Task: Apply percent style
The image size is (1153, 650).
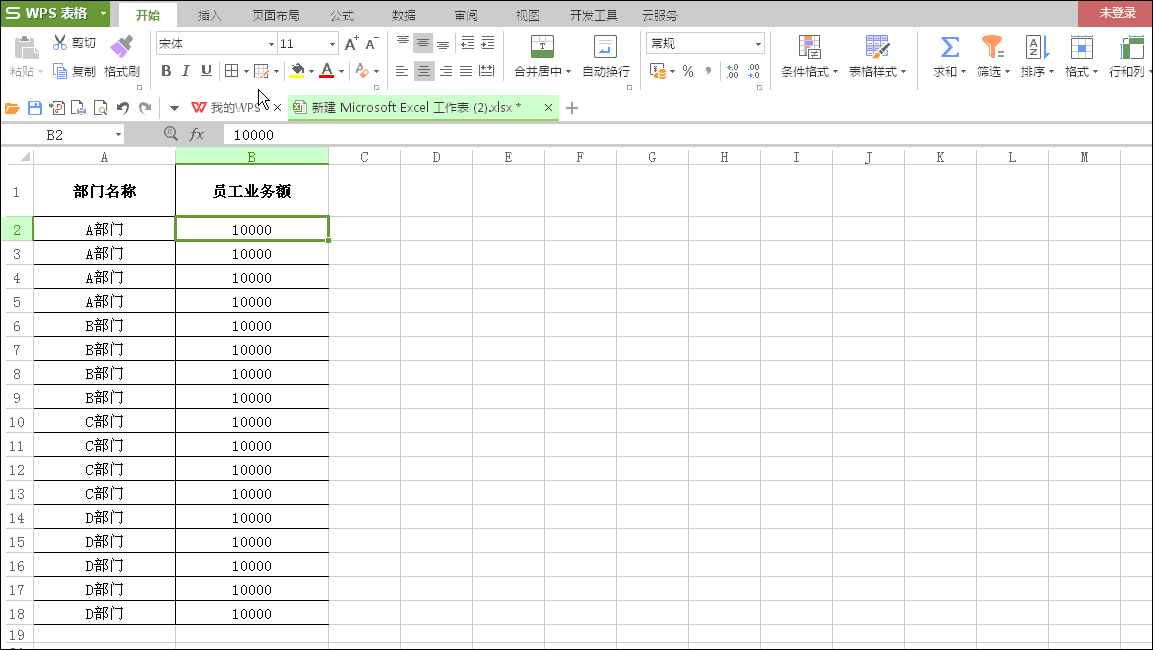Action: coord(688,71)
